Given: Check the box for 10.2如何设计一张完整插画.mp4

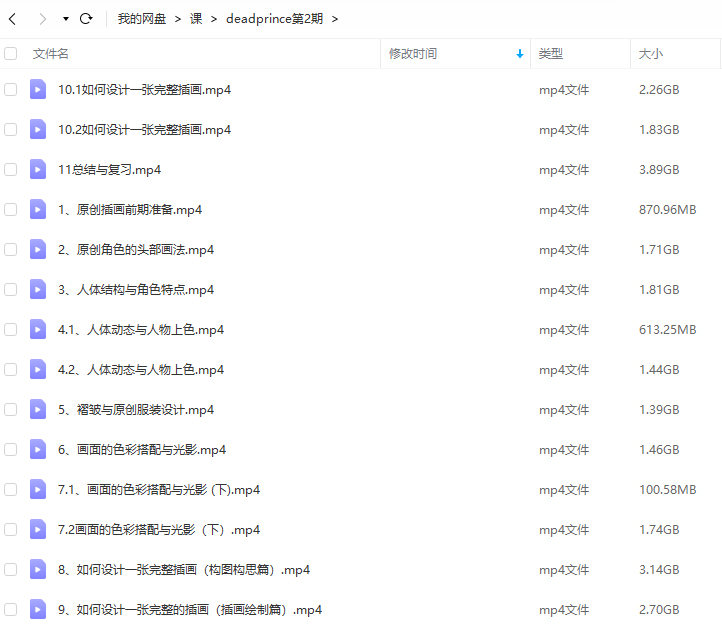Looking at the screenshot, I should [11, 129].
